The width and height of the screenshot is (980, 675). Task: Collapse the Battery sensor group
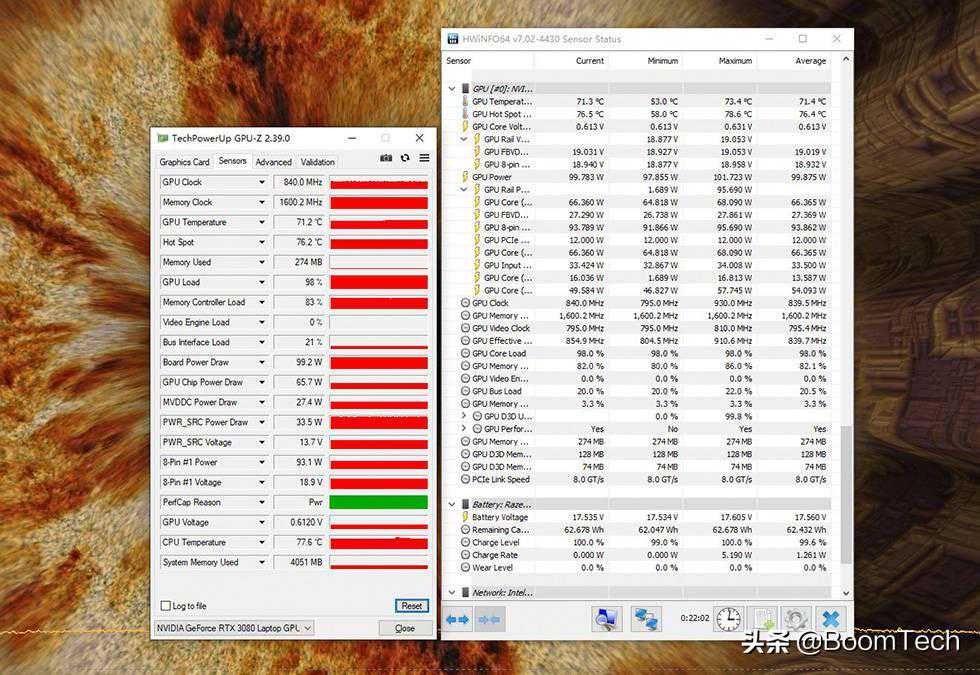452,505
